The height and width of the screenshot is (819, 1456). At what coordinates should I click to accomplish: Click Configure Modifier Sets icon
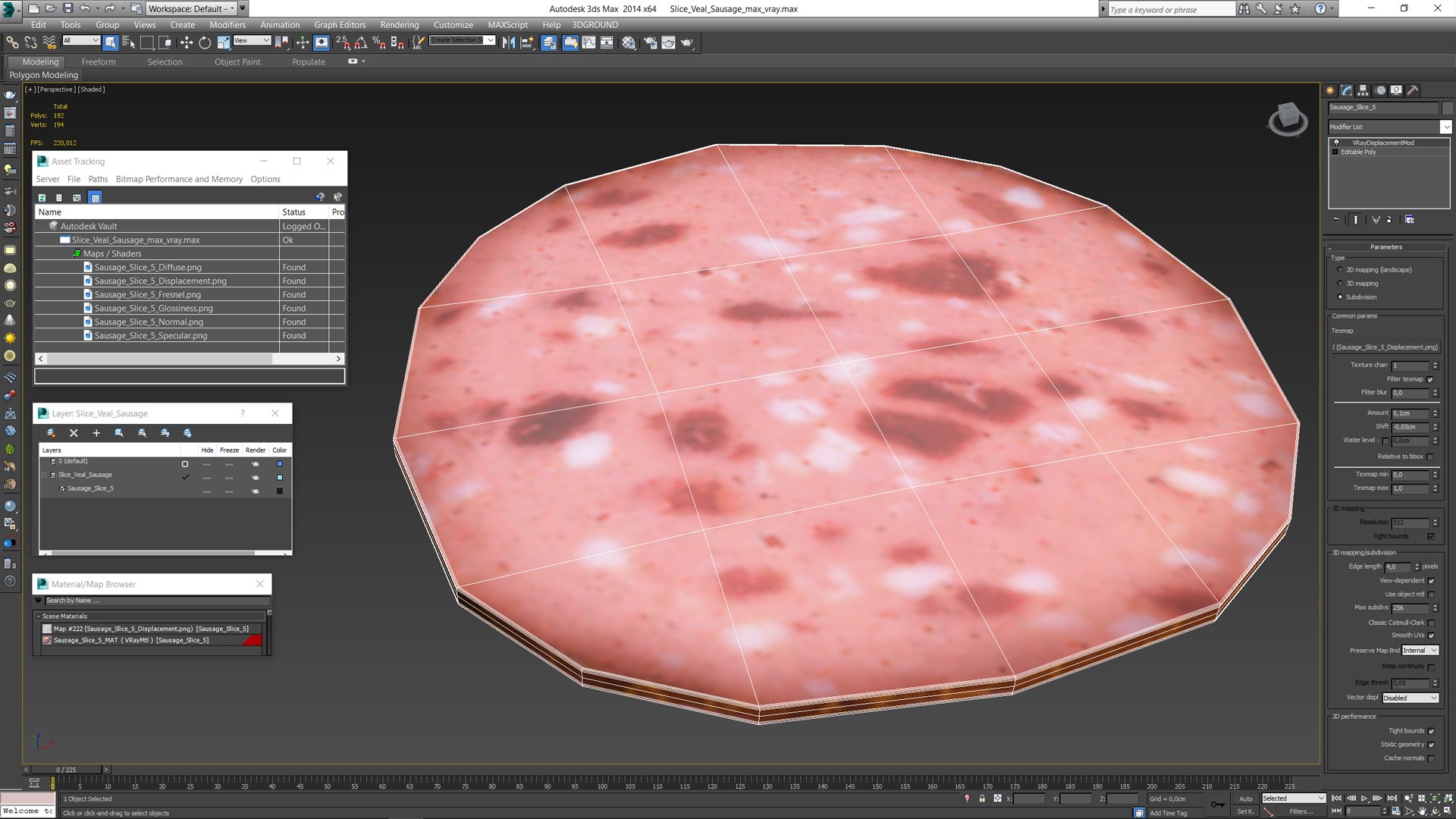pyautogui.click(x=1410, y=220)
